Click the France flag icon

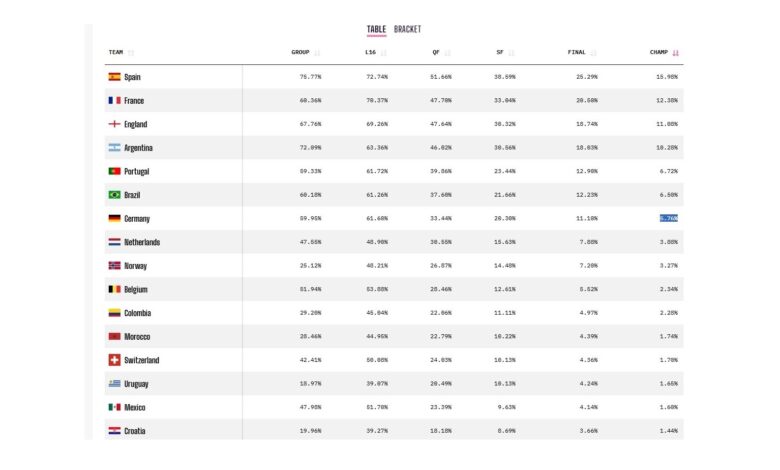[114, 101]
